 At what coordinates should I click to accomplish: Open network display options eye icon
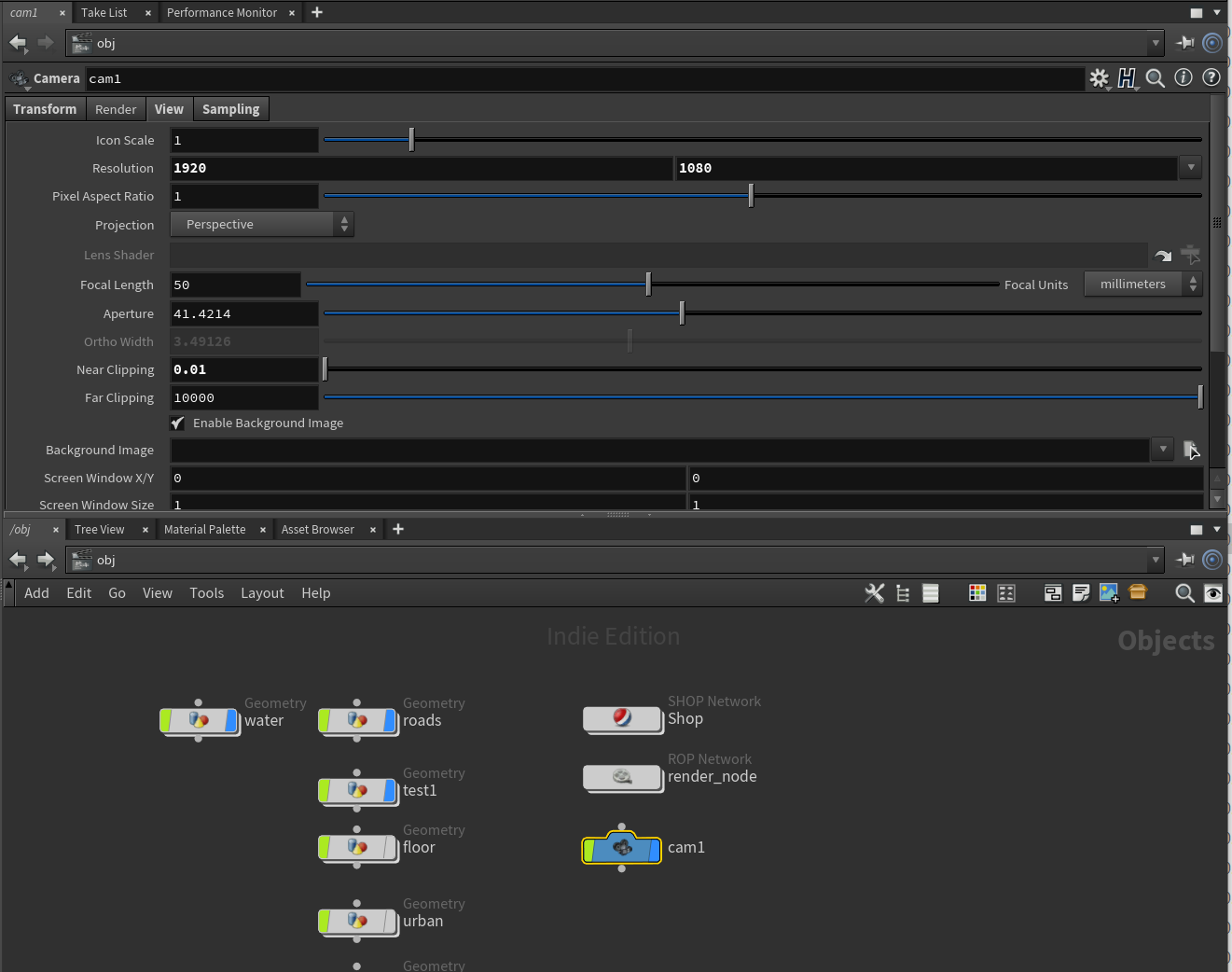[x=1213, y=593]
